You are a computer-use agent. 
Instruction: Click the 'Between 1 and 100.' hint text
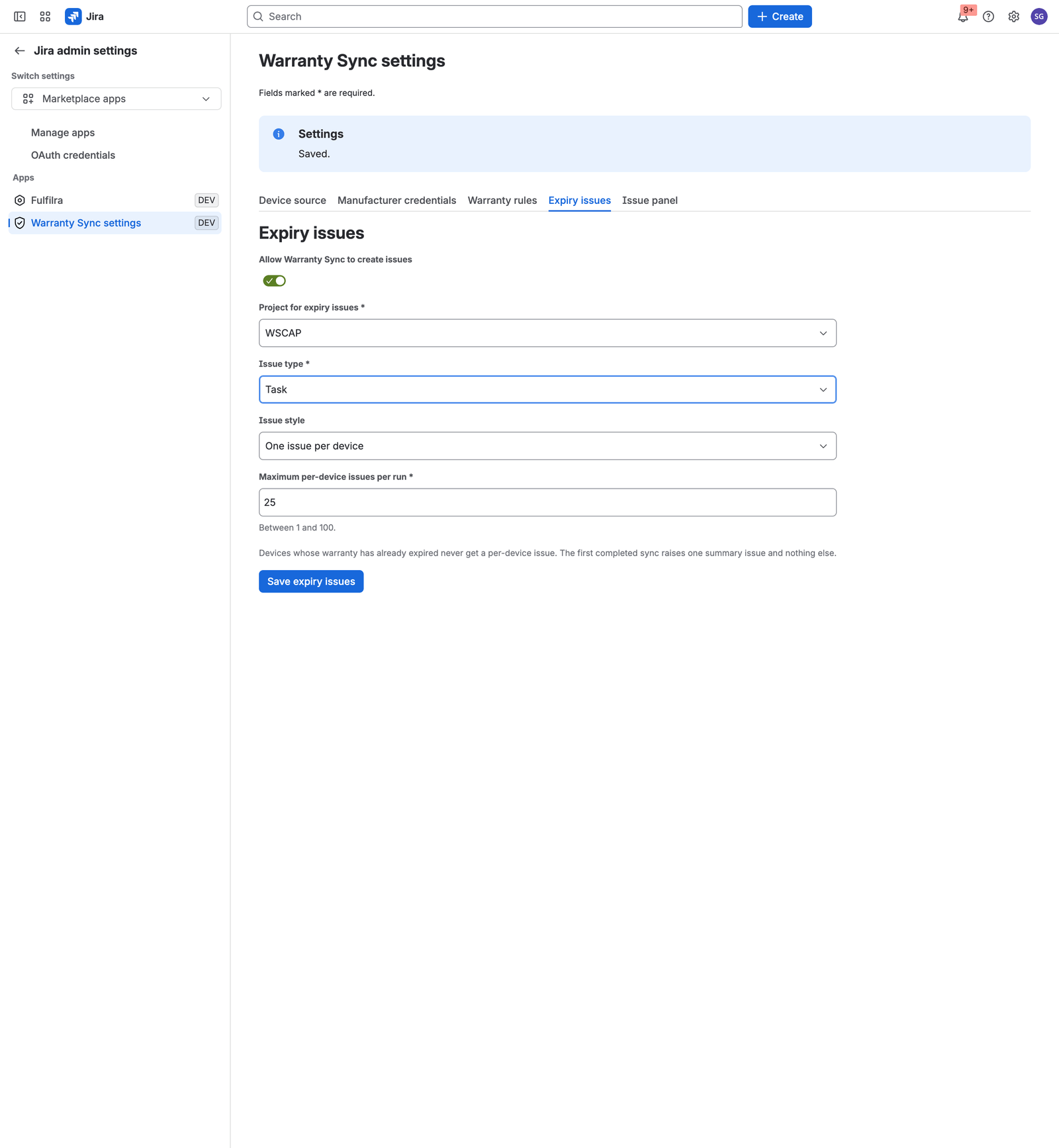[297, 528]
